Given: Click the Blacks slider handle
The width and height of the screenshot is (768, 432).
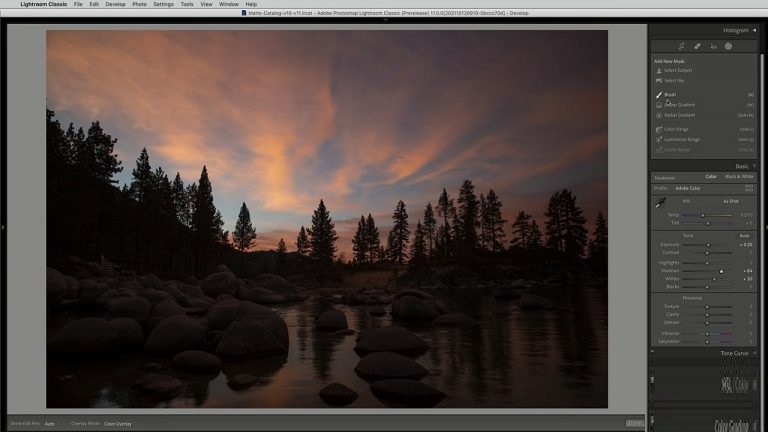Looking at the screenshot, I should pyautogui.click(x=707, y=287).
